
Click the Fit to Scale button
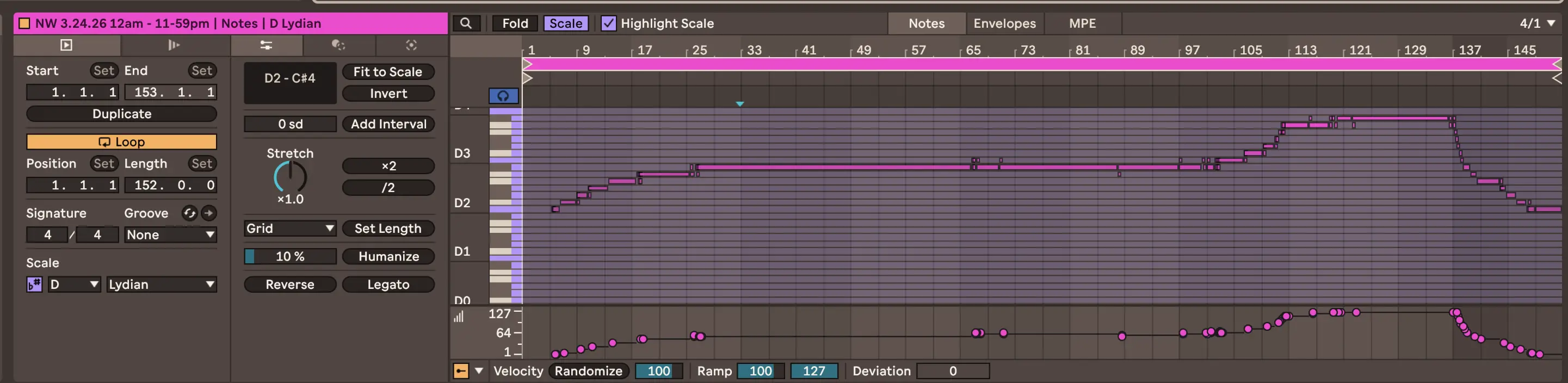coord(388,72)
